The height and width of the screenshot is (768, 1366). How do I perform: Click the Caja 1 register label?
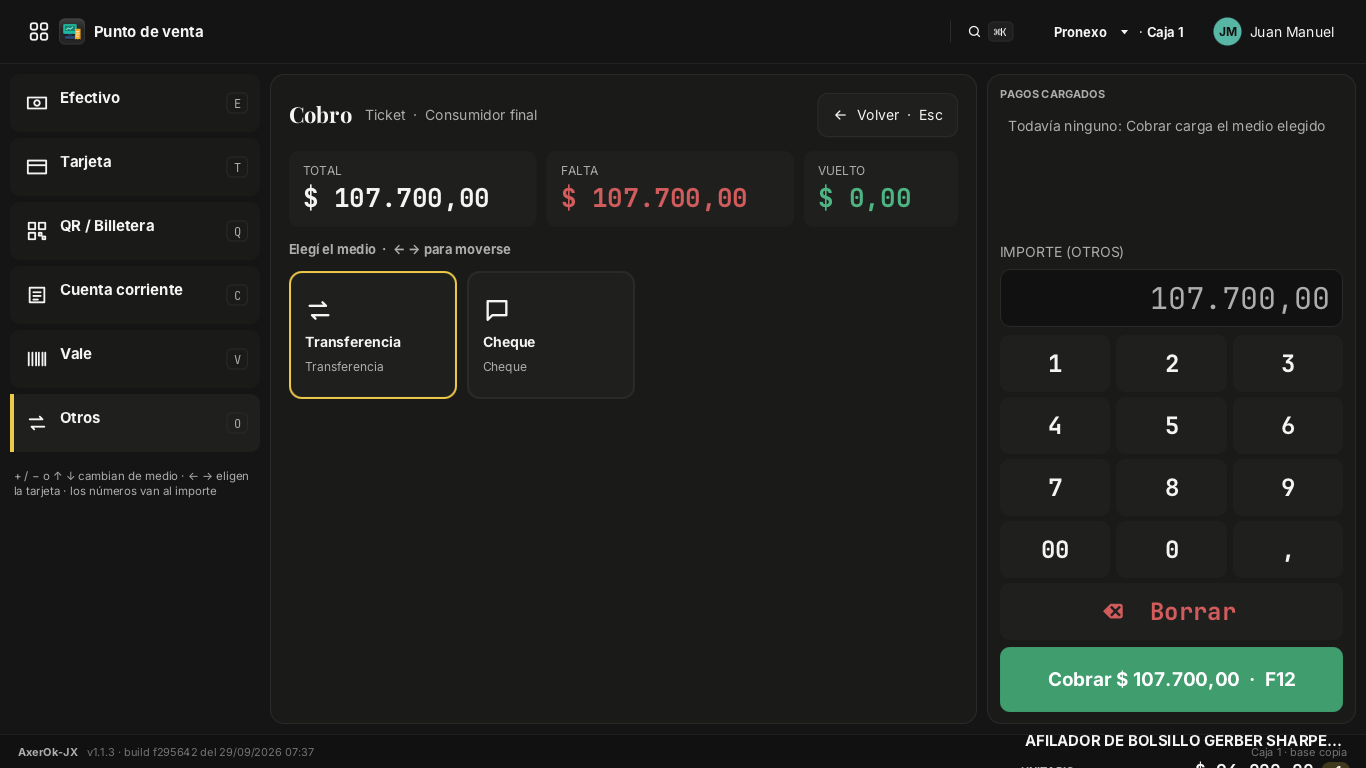coord(1165,32)
